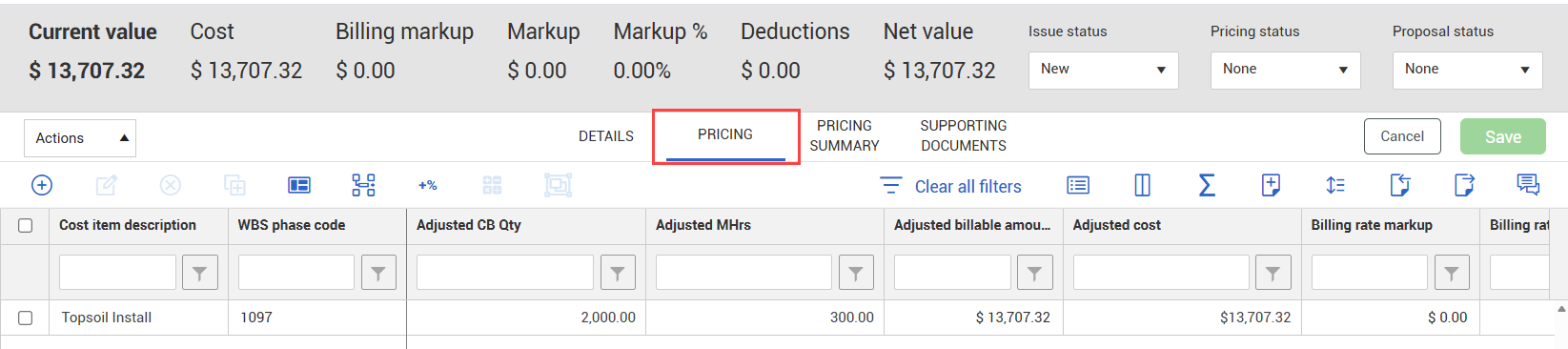Select all rows with header checkbox
Screen dimensions: 1568x349
(x=26, y=226)
